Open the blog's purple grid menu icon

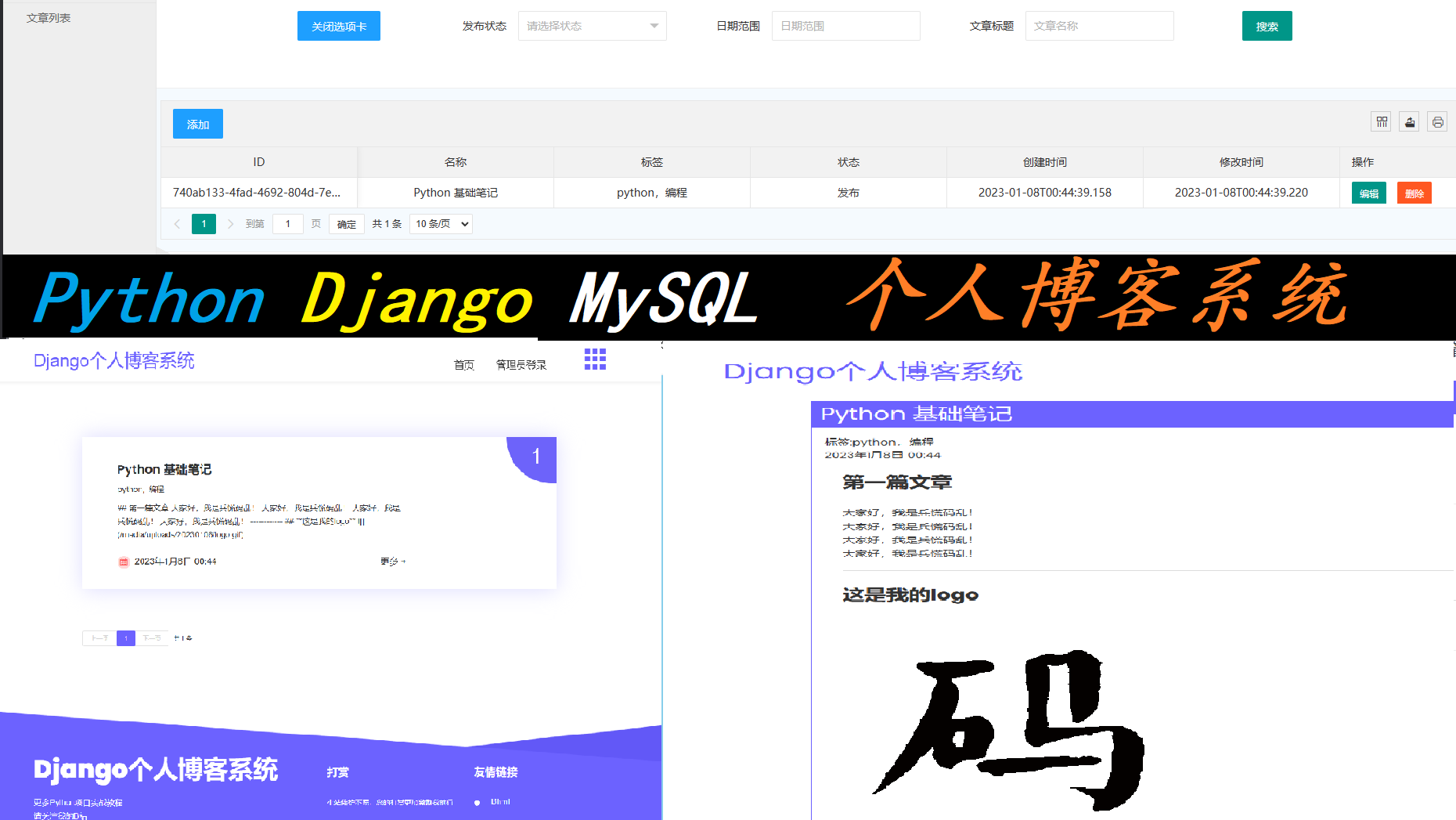point(595,359)
